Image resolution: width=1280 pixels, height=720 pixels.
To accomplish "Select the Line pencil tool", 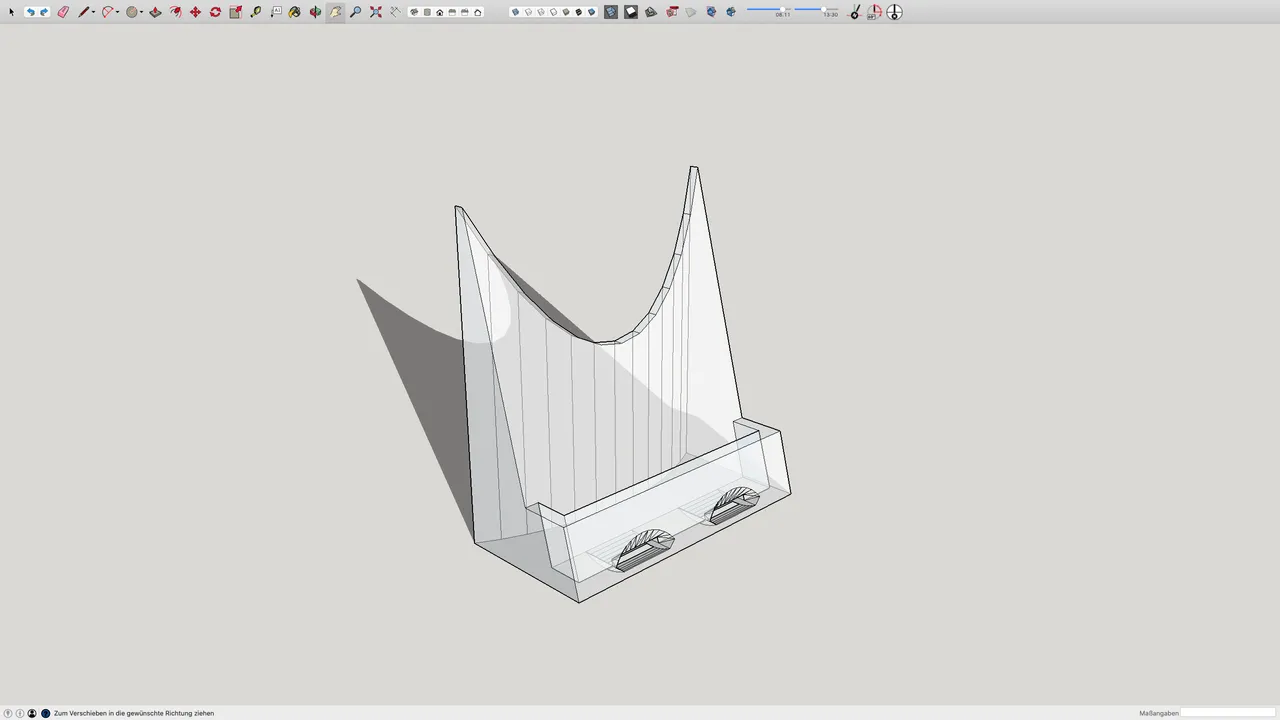I will [x=84, y=12].
